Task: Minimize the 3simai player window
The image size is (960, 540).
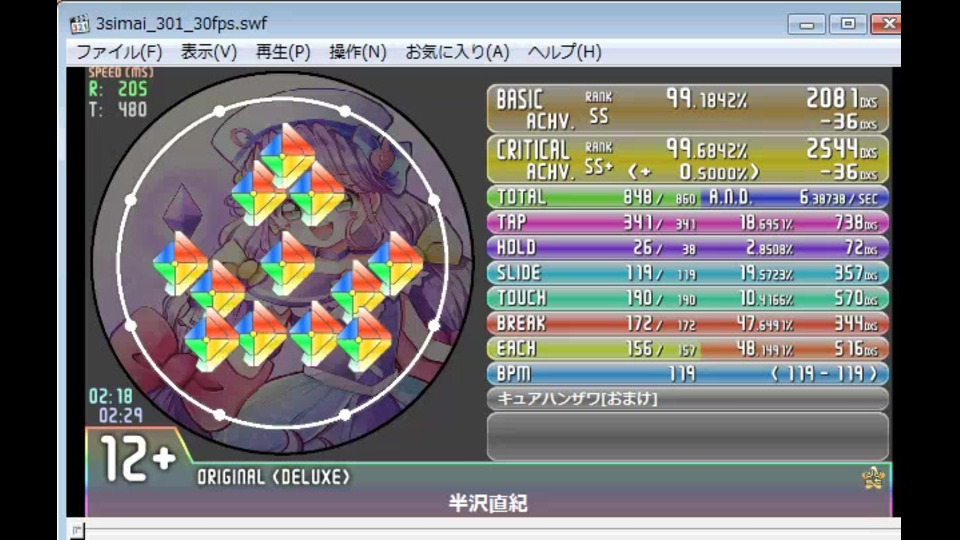Action: pos(806,24)
